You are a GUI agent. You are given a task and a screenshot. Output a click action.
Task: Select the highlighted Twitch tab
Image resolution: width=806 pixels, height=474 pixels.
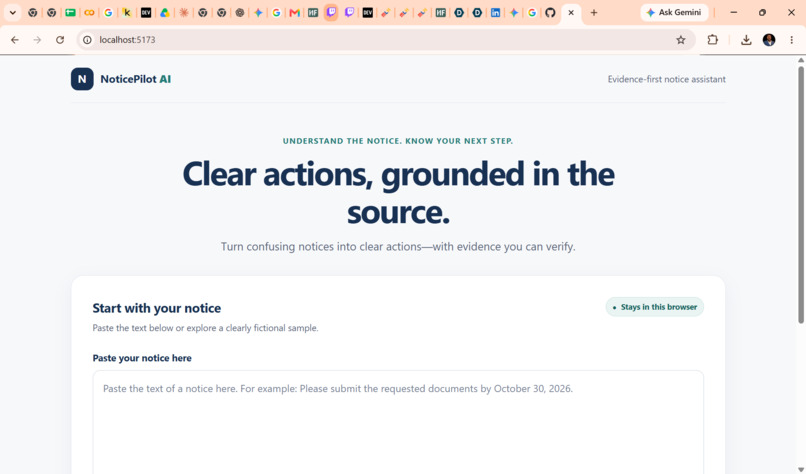point(331,12)
